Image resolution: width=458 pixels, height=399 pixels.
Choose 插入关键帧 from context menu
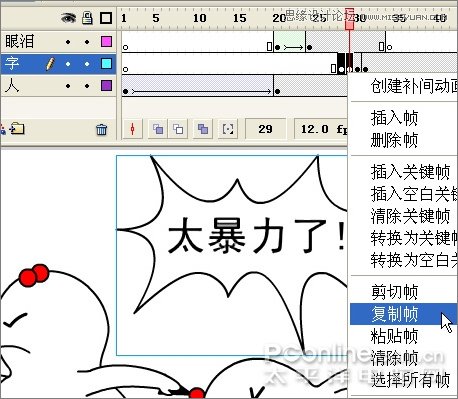(403, 172)
